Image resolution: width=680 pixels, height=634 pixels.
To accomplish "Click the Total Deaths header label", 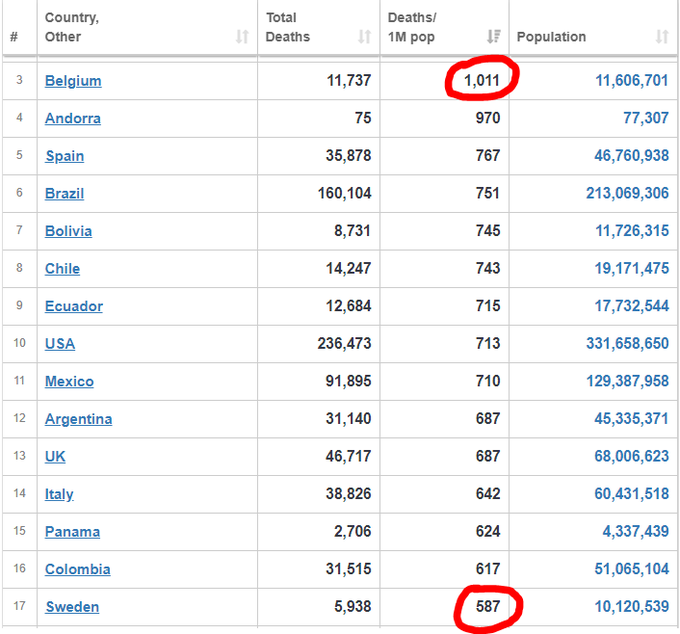I will (x=288, y=27).
